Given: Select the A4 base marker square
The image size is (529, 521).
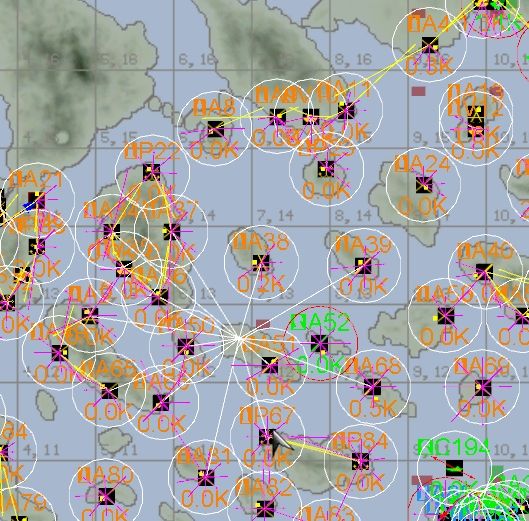Looking at the screenshot, I should click(x=430, y=45).
